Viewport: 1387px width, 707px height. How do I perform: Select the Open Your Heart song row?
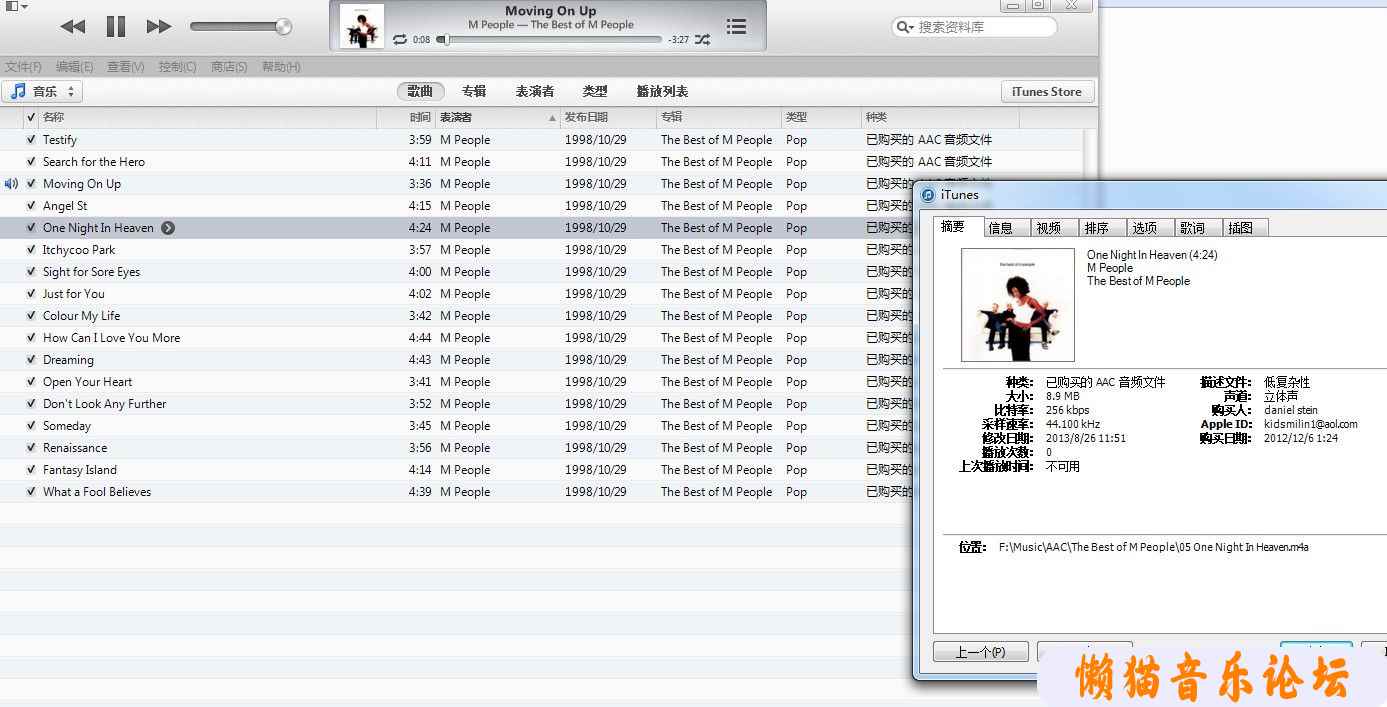click(456, 382)
